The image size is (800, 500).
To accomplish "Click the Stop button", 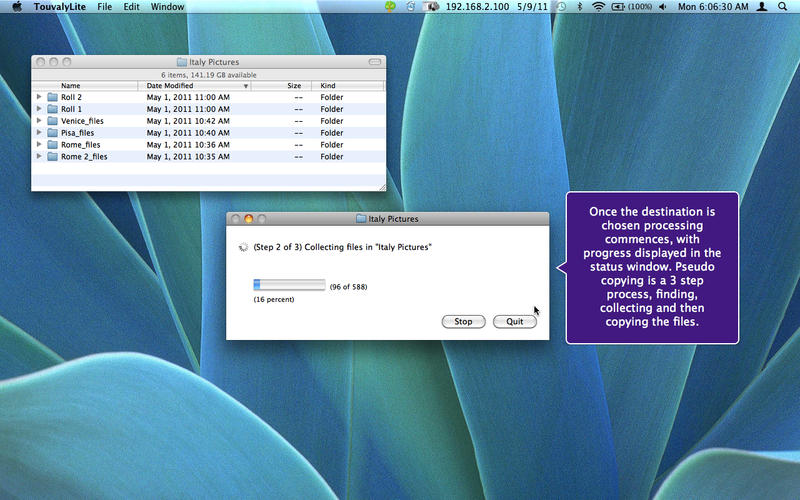I will [463, 321].
